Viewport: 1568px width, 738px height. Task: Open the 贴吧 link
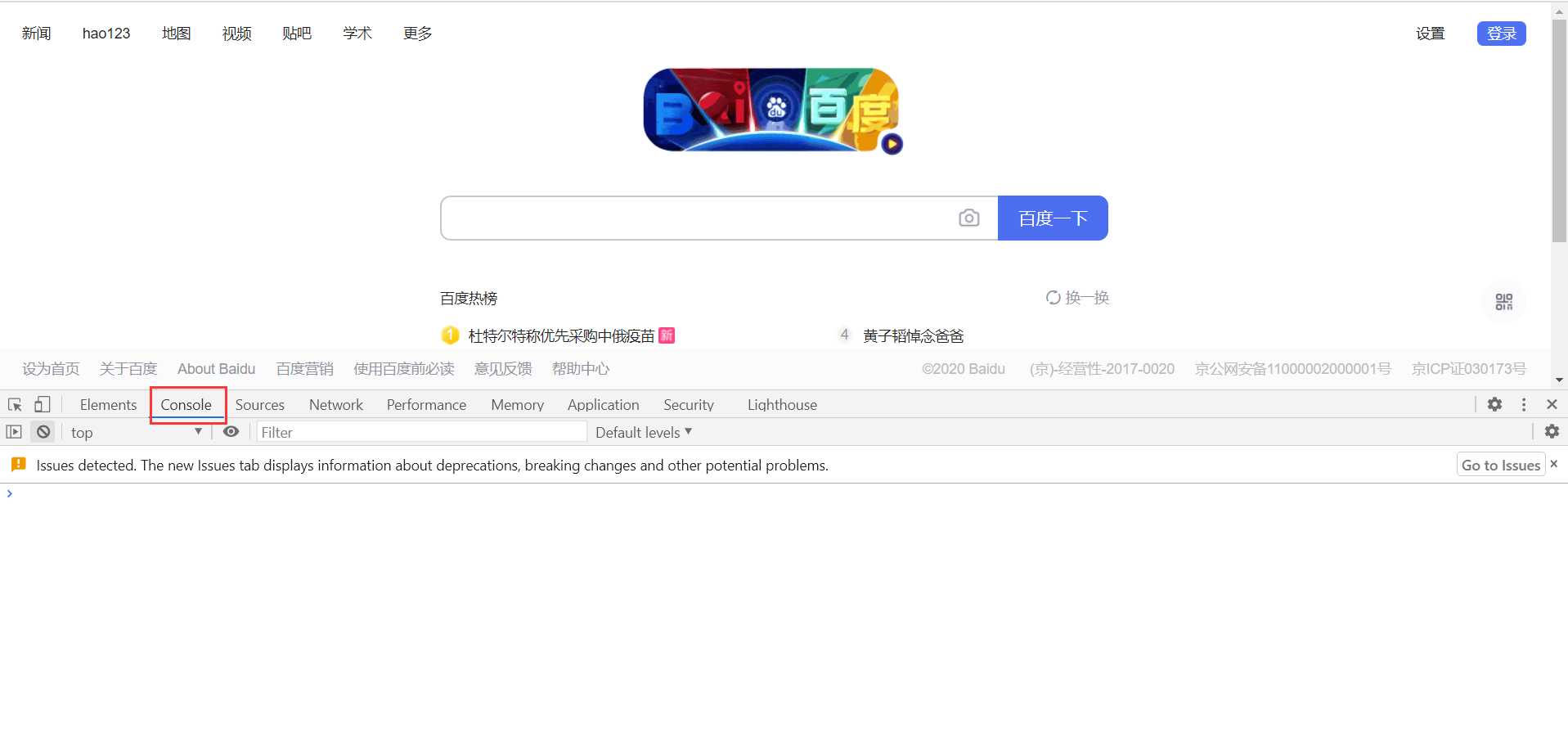tap(297, 34)
